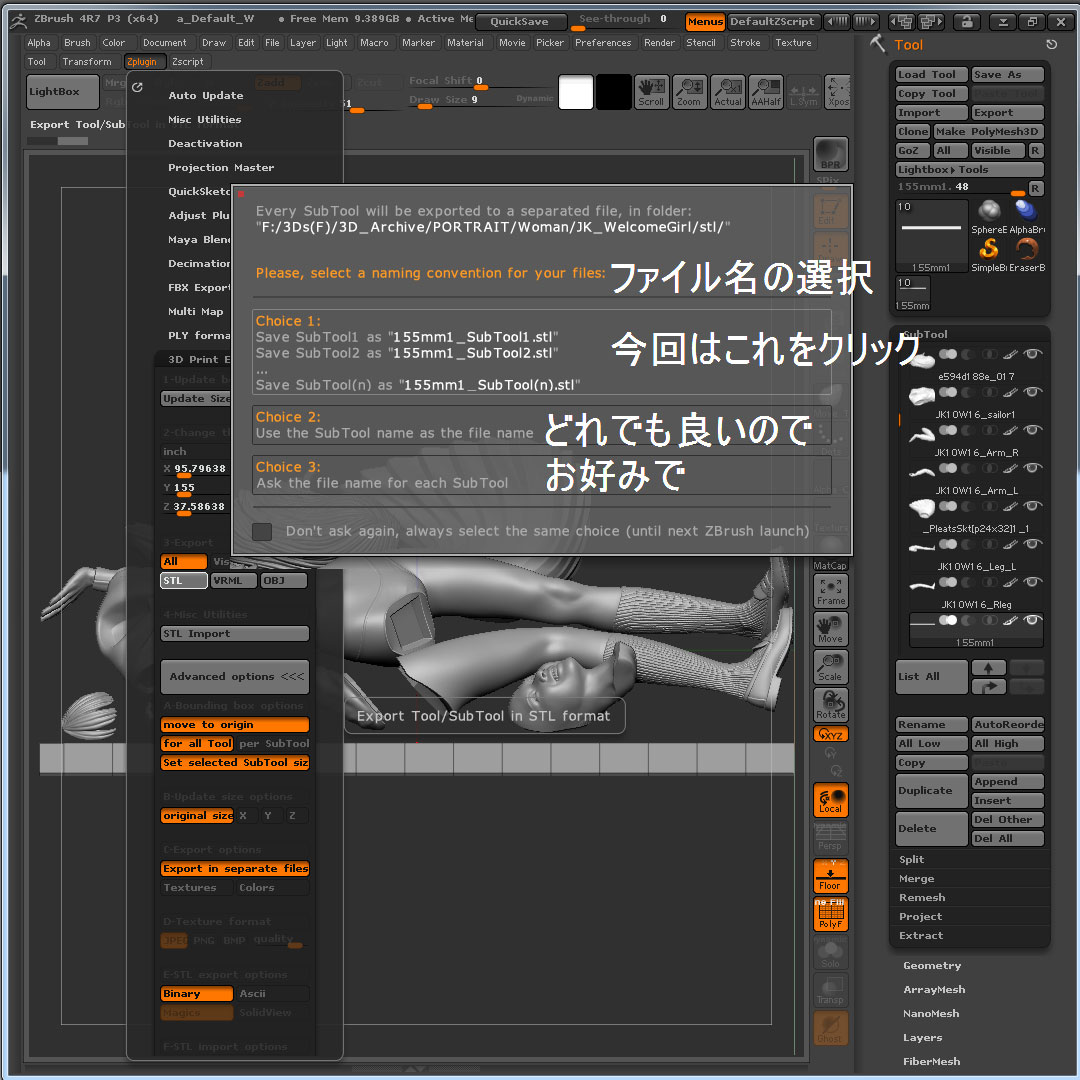Screen dimensions: 1080x1080
Task: Expand the ArrayMesh subpalette
Action: tap(934, 990)
